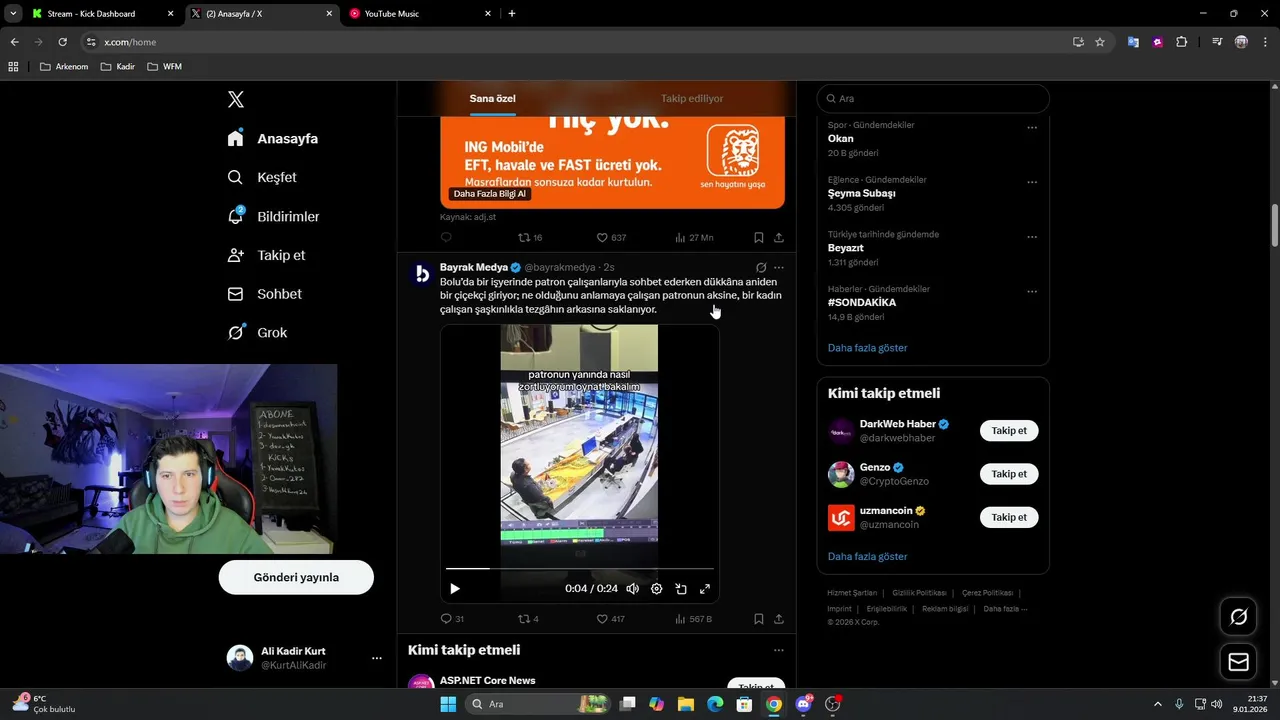The height and width of the screenshot is (720, 1280).
Task: Switch to the Sana özel tab
Action: point(493,99)
